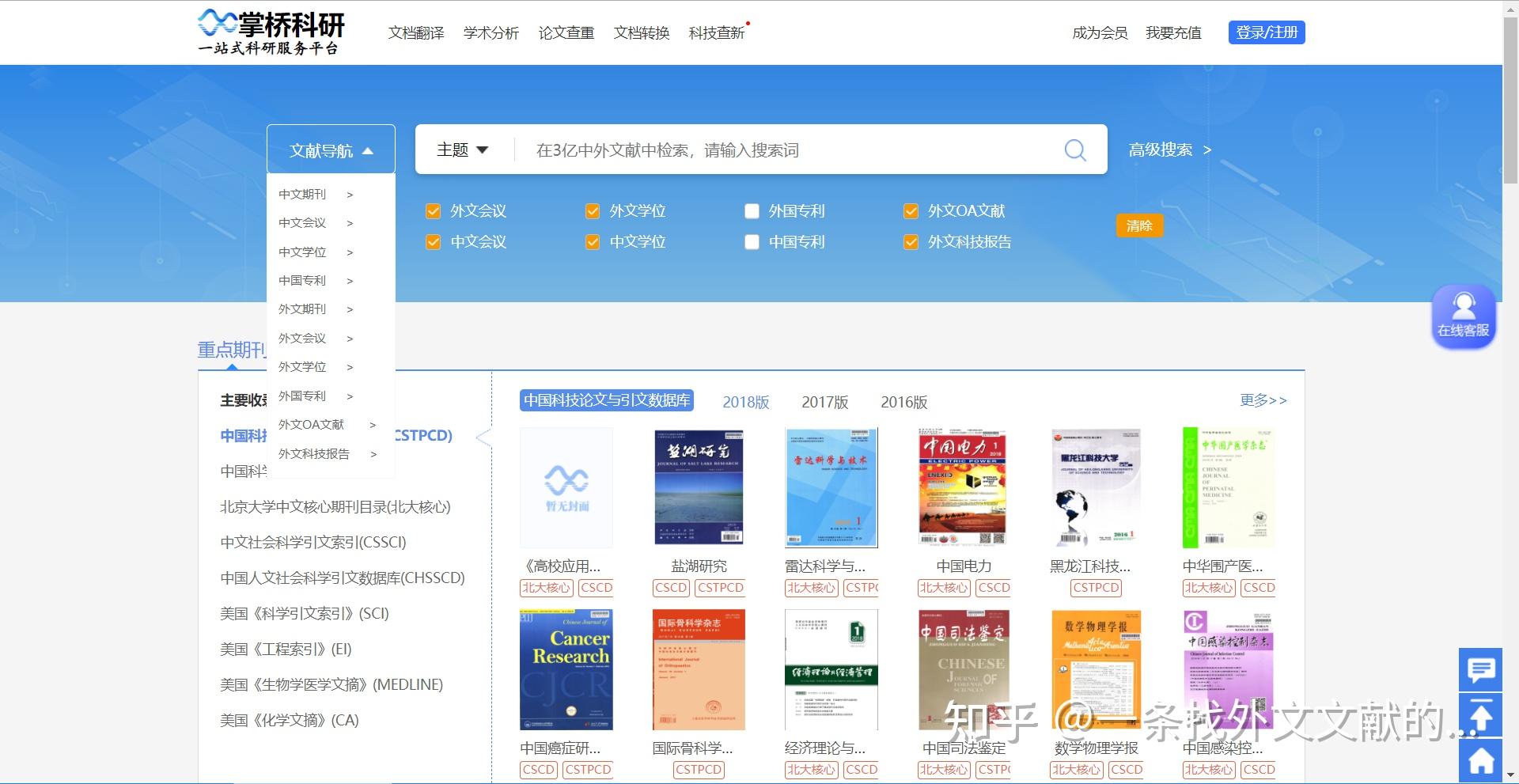Viewport: 1519px width, 784px height.
Task: Click the search magnifier icon
Action: pyautogui.click(x=1074, y=150)
